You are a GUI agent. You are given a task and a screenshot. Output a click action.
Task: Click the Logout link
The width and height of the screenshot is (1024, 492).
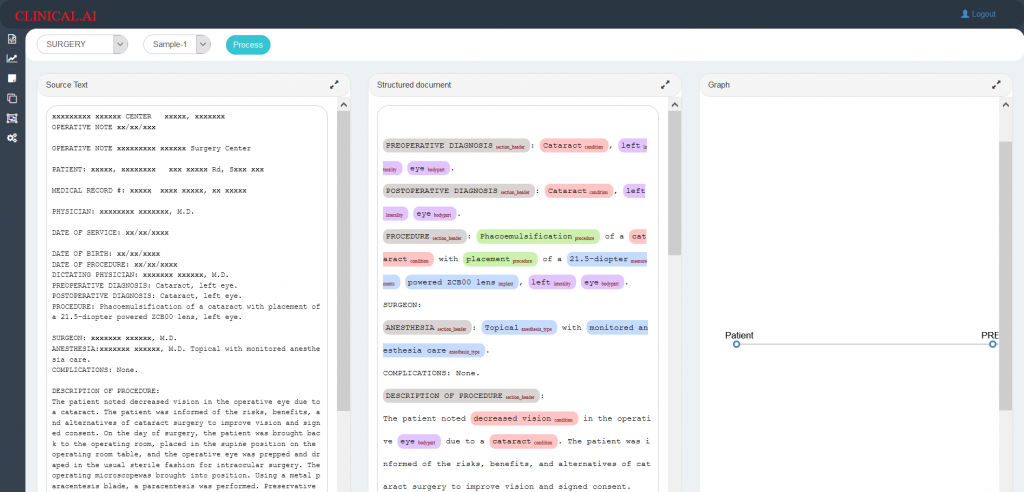pyautogui.click(x=978, y=14)
